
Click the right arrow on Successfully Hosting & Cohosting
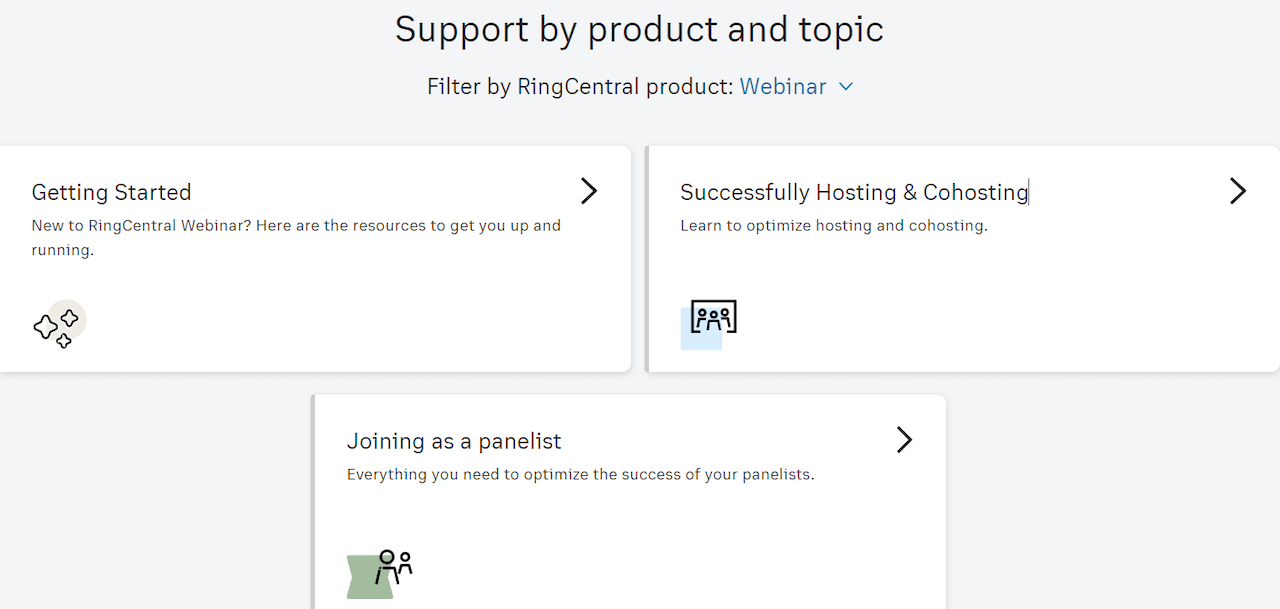1237,191
